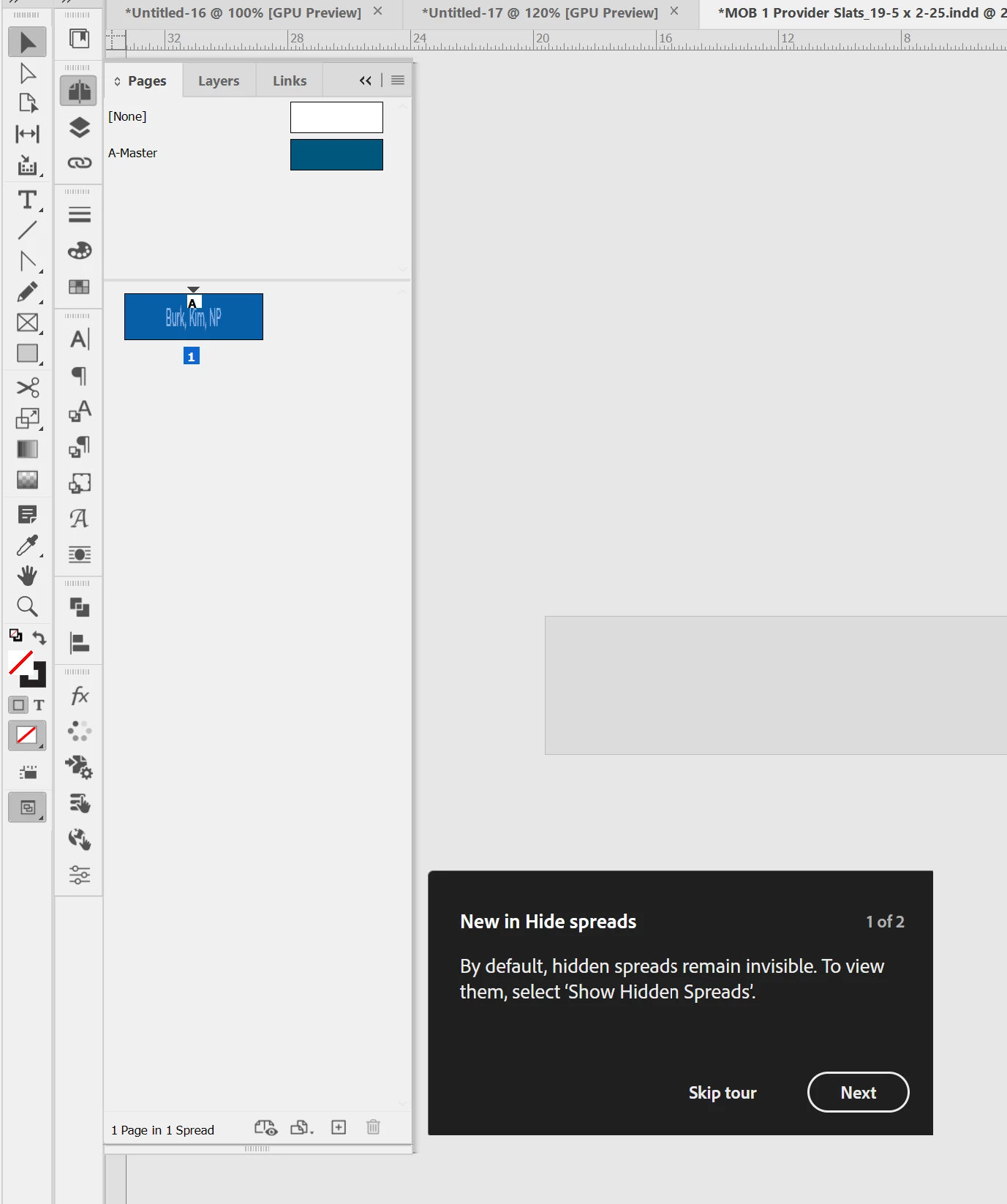
Task: Open the Text Wrap panel icon
Action: 79,554
